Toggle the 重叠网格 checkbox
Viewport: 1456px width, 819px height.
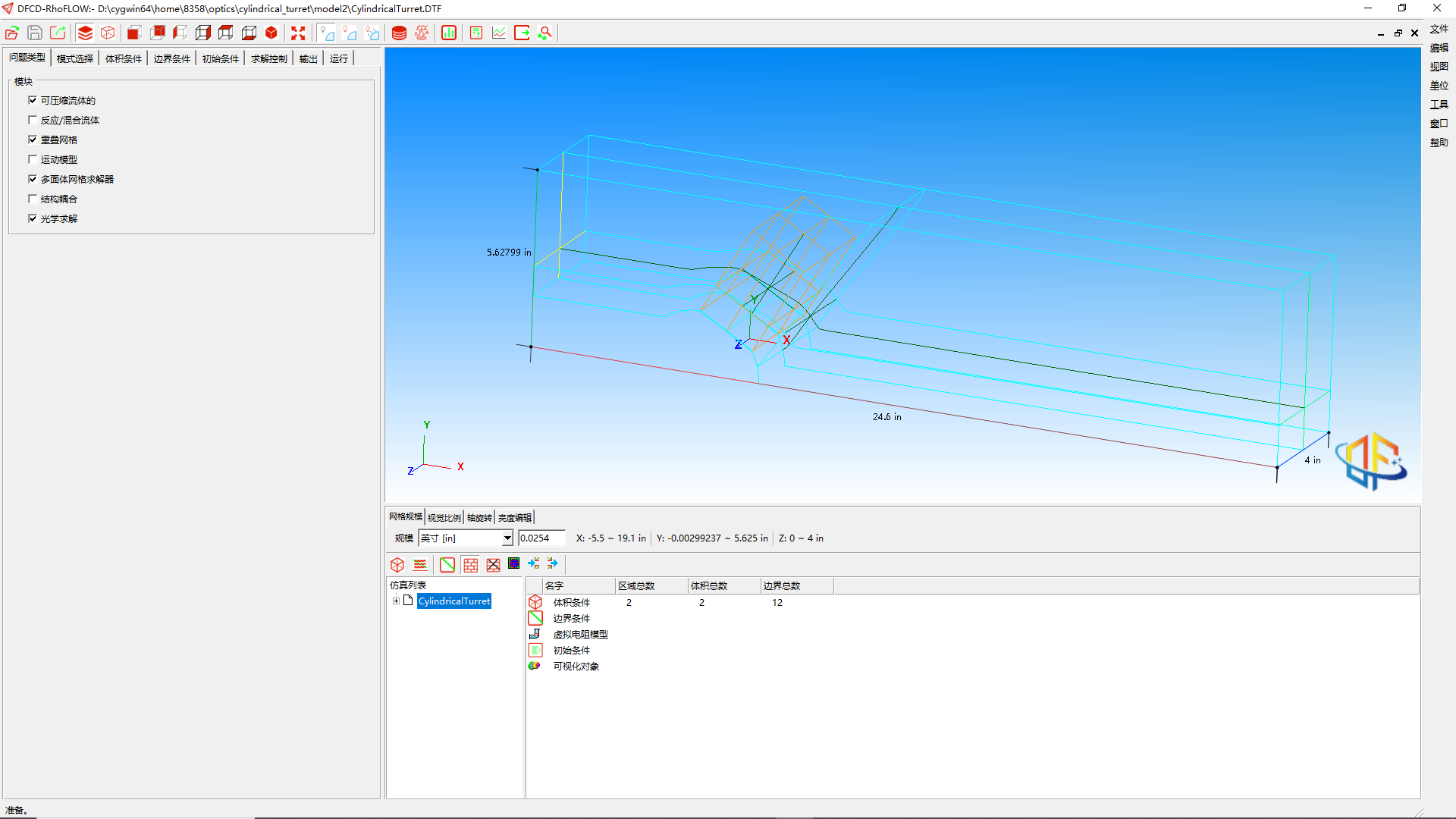pos(33,140)
